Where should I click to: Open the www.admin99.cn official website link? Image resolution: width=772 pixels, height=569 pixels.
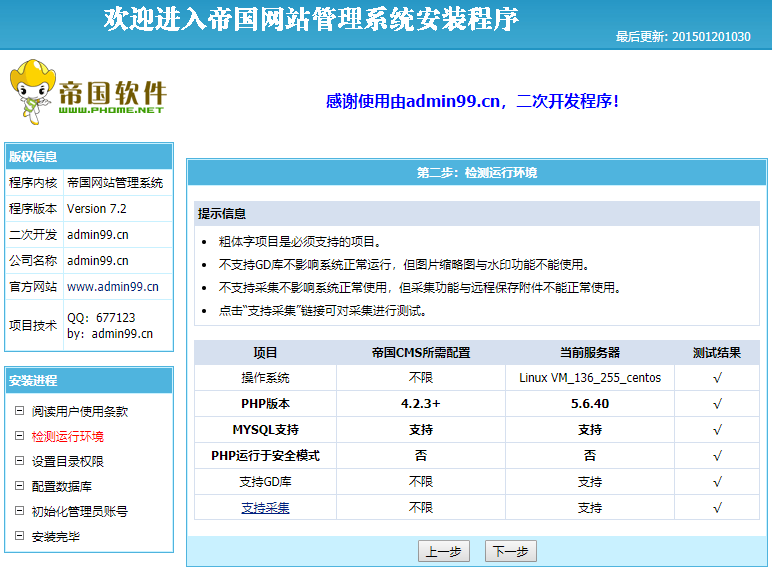[x=113, y=286]
